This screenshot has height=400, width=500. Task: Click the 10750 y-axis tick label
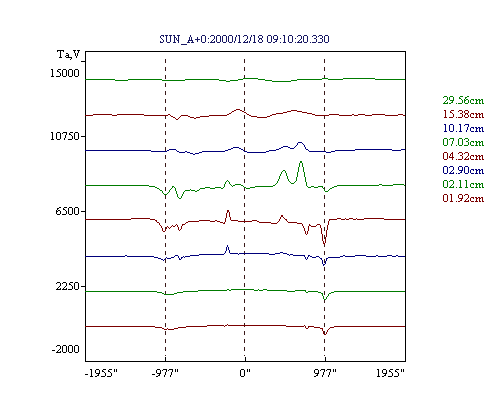(65, 136)
